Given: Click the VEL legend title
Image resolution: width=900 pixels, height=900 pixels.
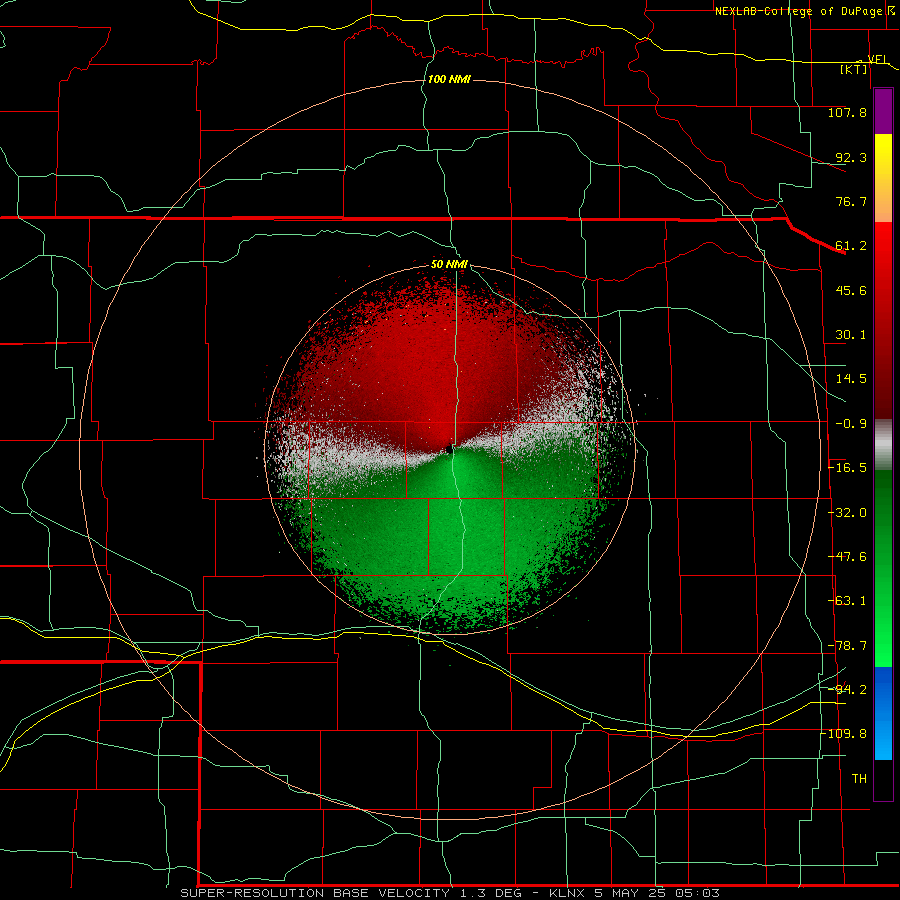Looking at the screenshot, I should pyautogui.click(x=878, y=60).
